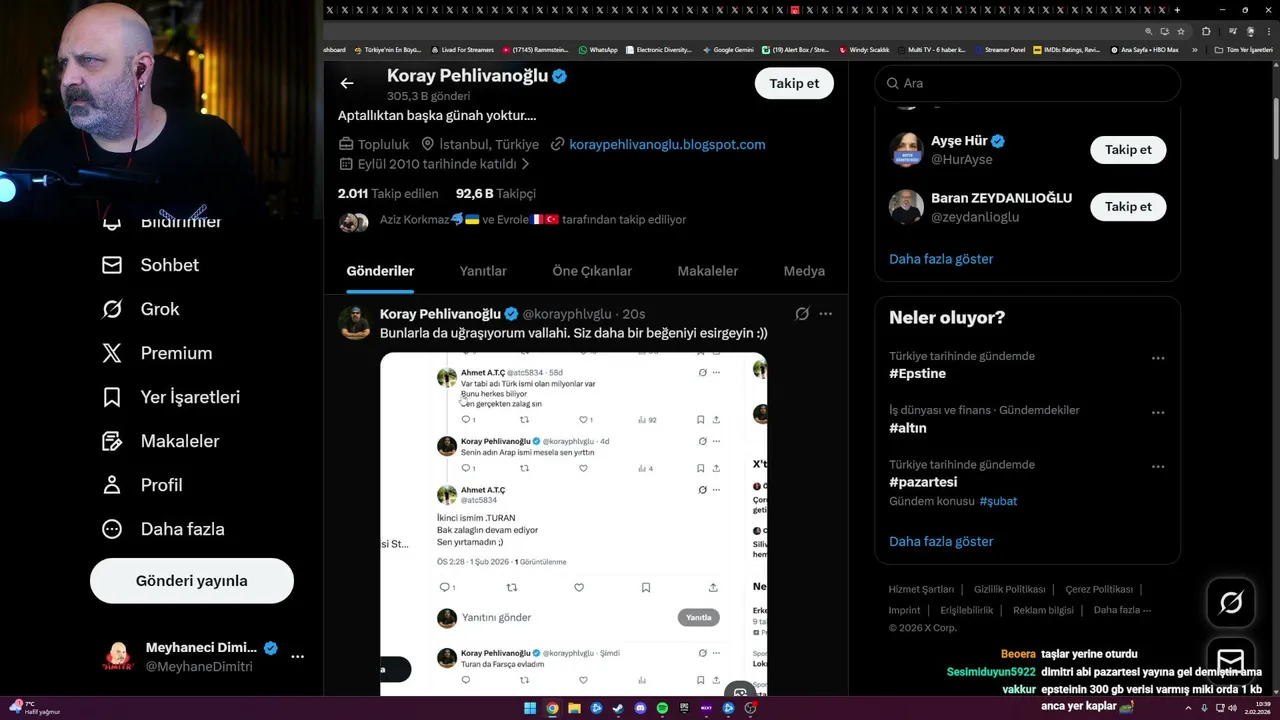1280x720 pixels.
Task: Open the Premium X menu item
Action: click(157, 353)
